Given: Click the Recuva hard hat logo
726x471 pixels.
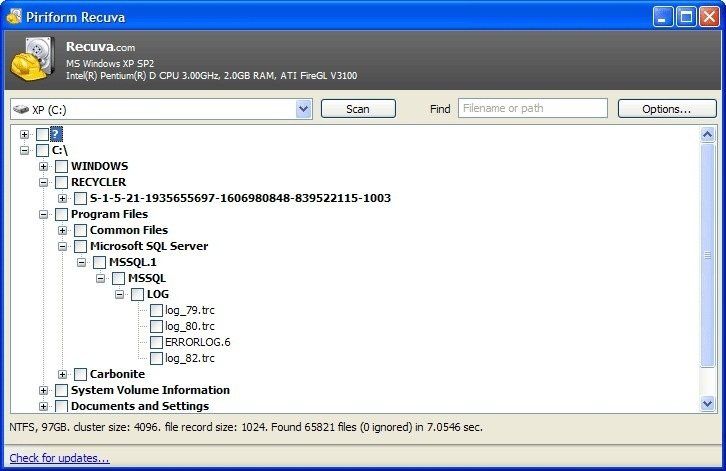Looking at the screenshot, I should click(x=33, y=60).
